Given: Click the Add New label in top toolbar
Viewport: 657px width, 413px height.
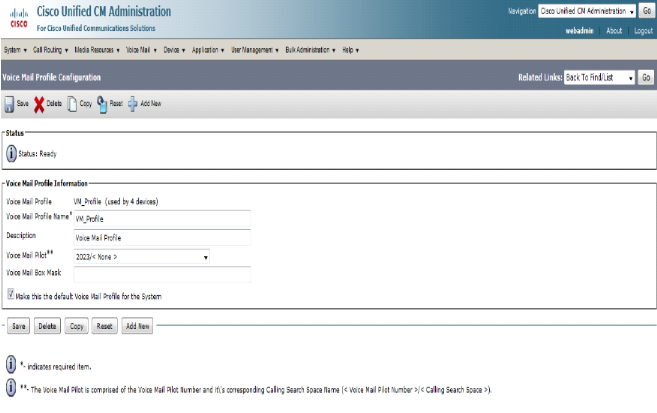Looking at the screenshot, I should (x=150, y=103).
